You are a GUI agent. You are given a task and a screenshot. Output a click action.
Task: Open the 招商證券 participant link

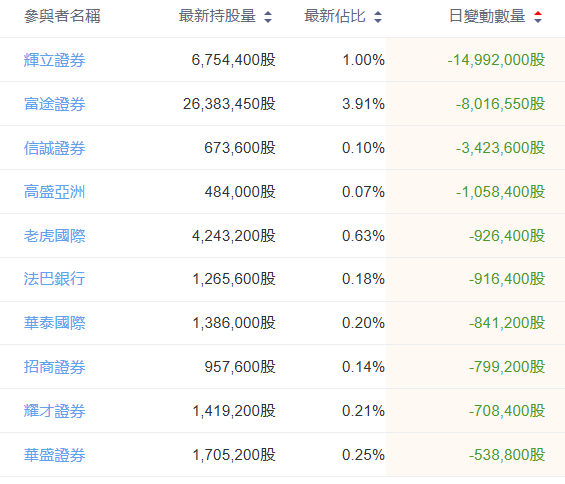pos(54,367)
